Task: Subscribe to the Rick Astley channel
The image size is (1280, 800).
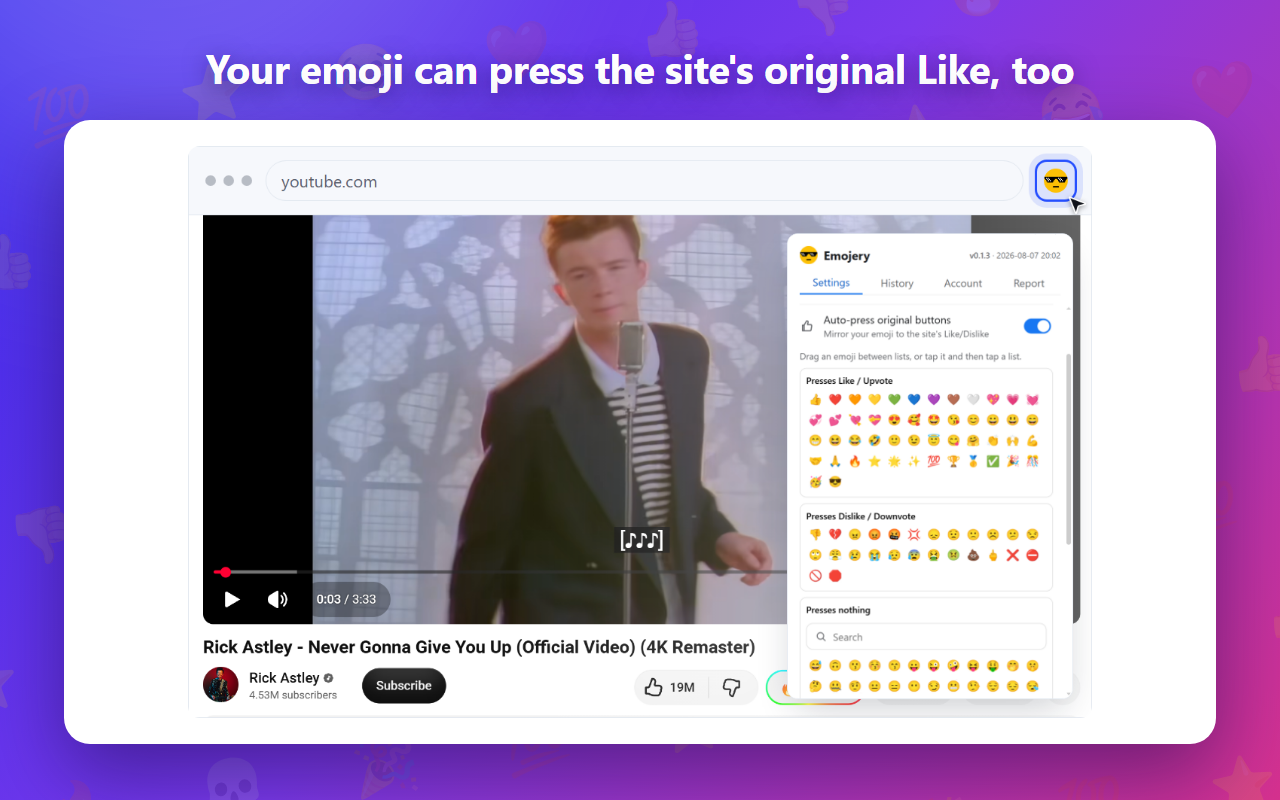Action: pyautogui.click(x=404, y=686)
